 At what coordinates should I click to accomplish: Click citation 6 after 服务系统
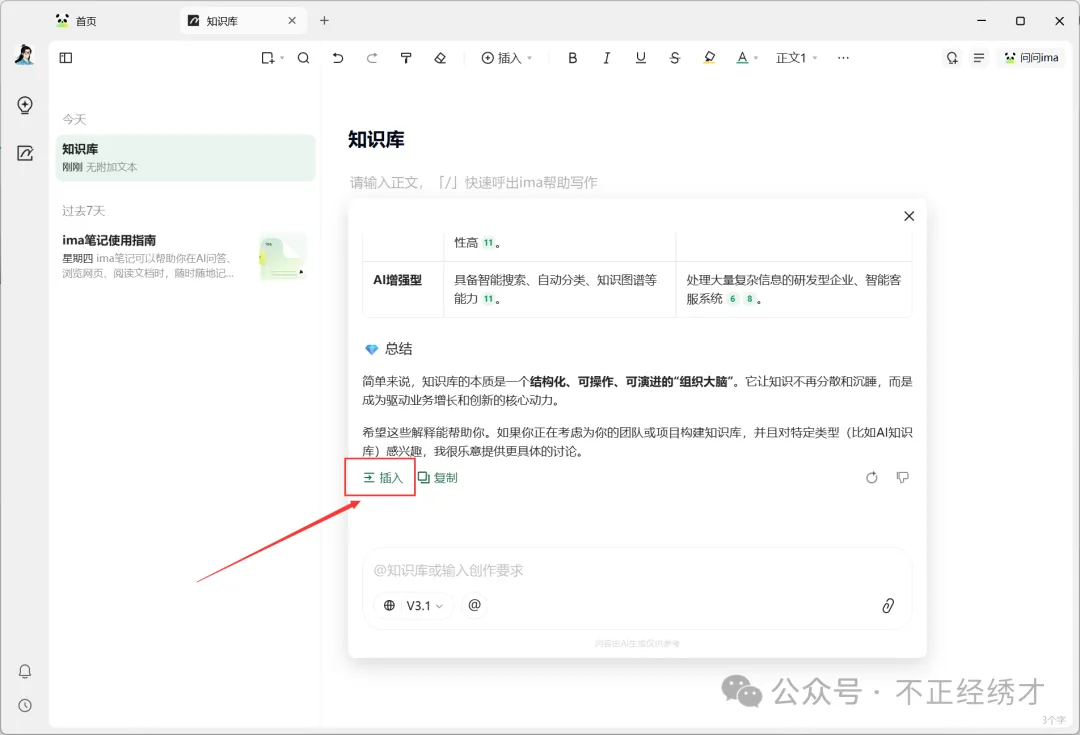732,299
